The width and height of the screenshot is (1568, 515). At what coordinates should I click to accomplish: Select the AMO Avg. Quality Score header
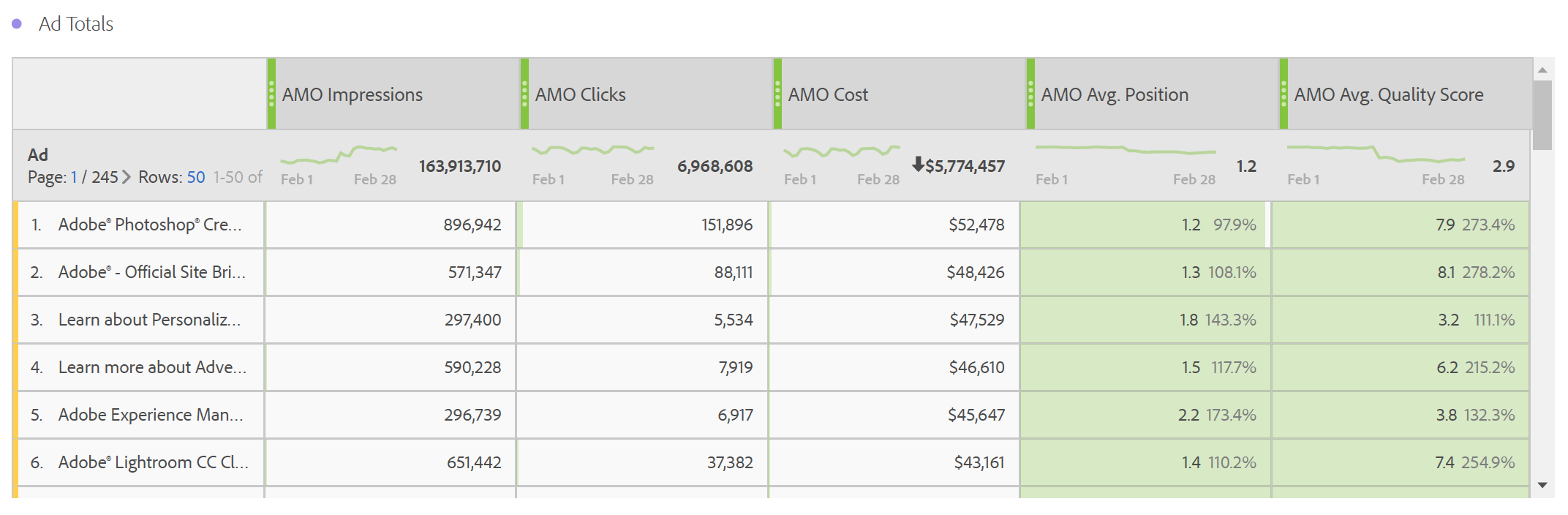point(1388,94)
